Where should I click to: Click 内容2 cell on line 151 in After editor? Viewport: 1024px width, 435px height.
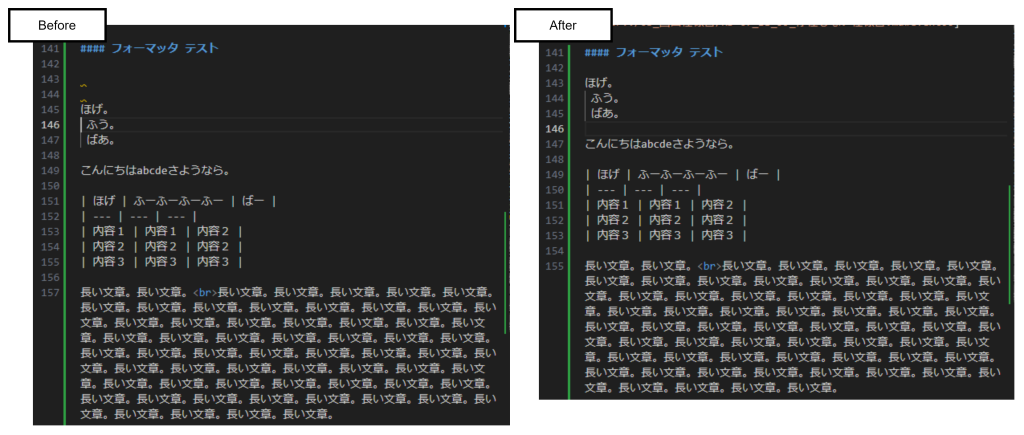click(x=718, y=205)
